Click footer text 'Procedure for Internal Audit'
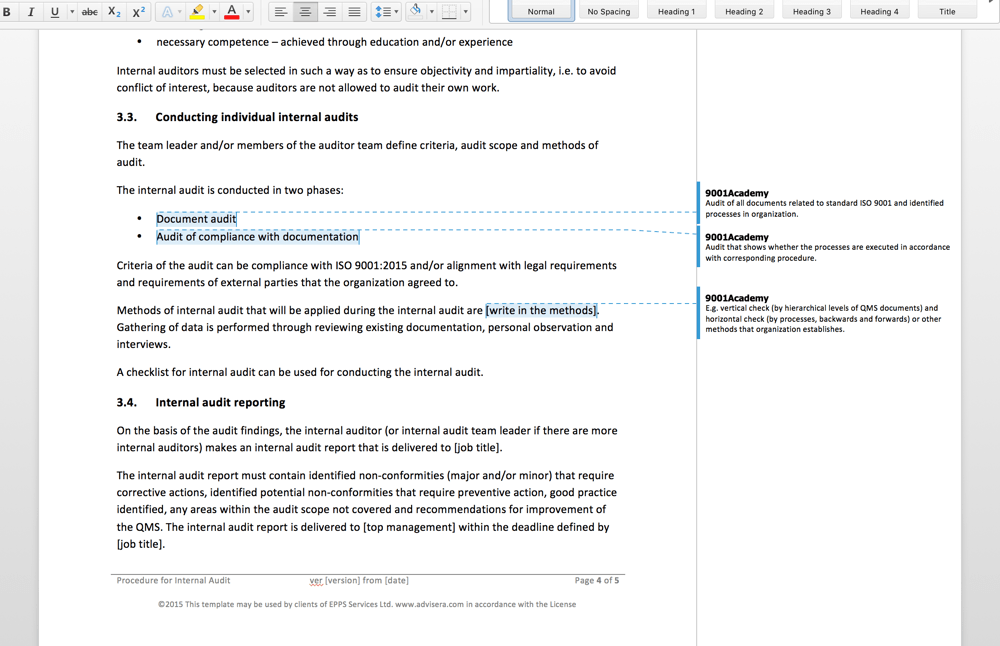The image size is (1000, 646). click(173, 580)
